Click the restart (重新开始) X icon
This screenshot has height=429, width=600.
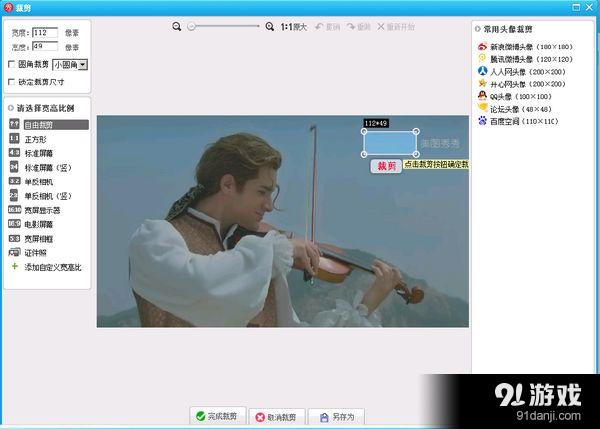click(381, 27)
